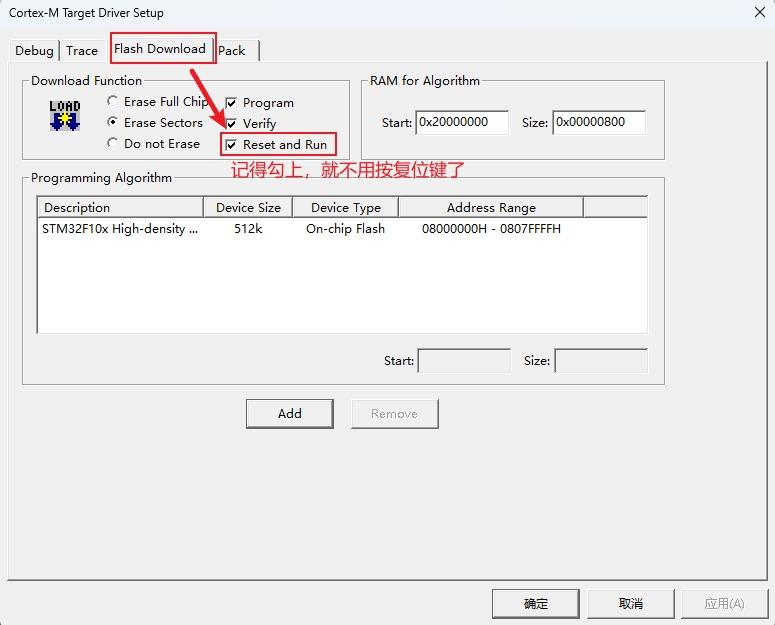Select the Flash Download tab
Viewport: 775px width, 625px height.
pyautogui.click(x=160, y=48)
